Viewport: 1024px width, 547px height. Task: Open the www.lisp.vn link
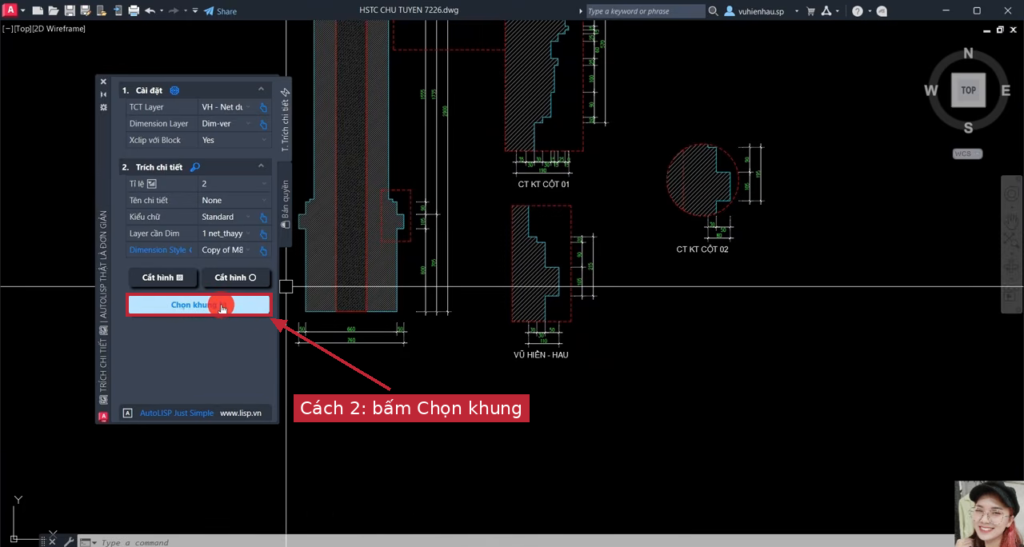[x=240, y=413]
